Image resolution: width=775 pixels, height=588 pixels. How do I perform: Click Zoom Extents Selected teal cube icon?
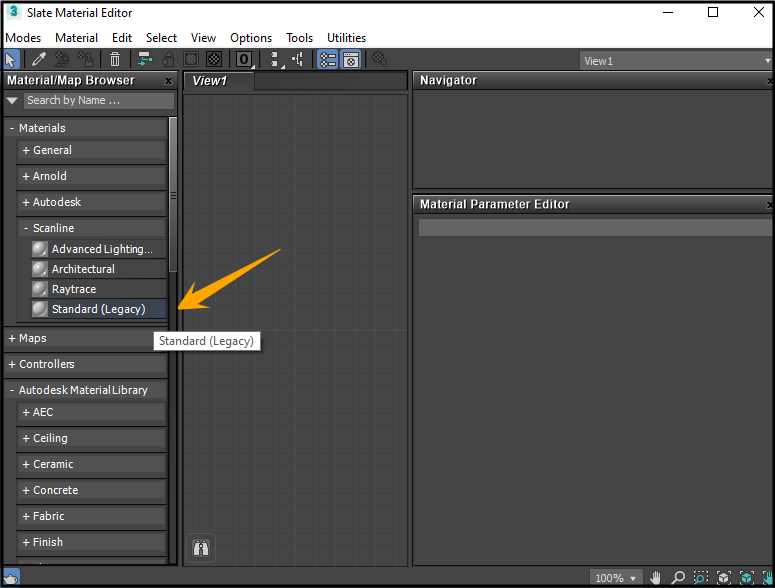pyautogui.click(x=746, y=577)
